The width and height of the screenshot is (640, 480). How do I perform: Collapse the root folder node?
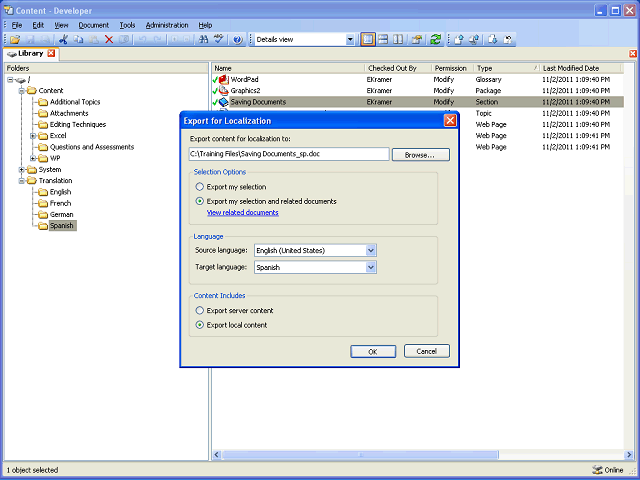(11, 80)
